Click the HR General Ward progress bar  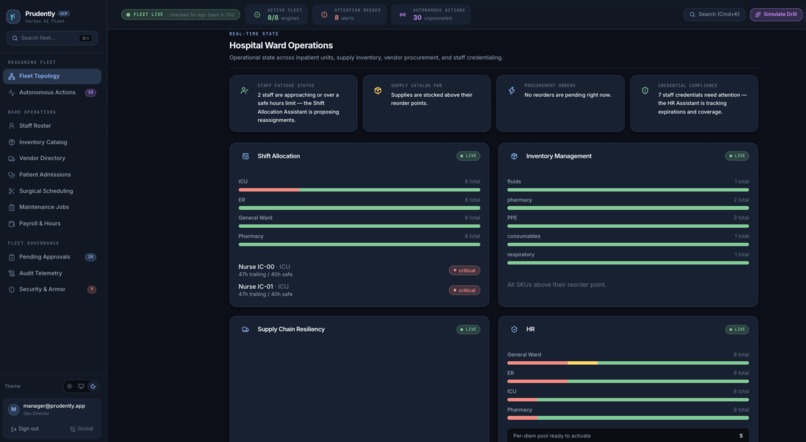[x=628, y=363]
